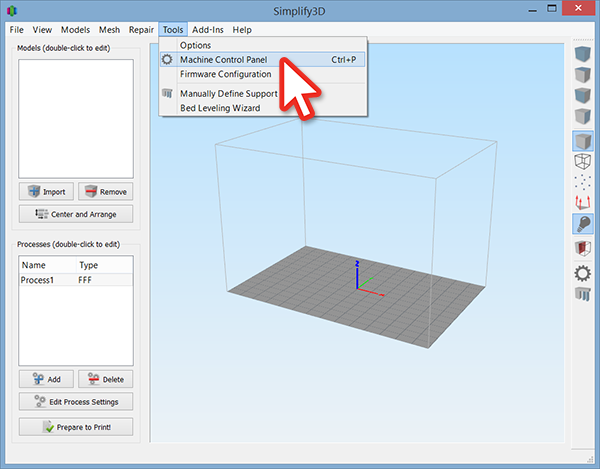Image resolution: width=600 pixels, height=469 pixels.
Task: Toggle point cloud display icon
Action: [x=583, y=182]
